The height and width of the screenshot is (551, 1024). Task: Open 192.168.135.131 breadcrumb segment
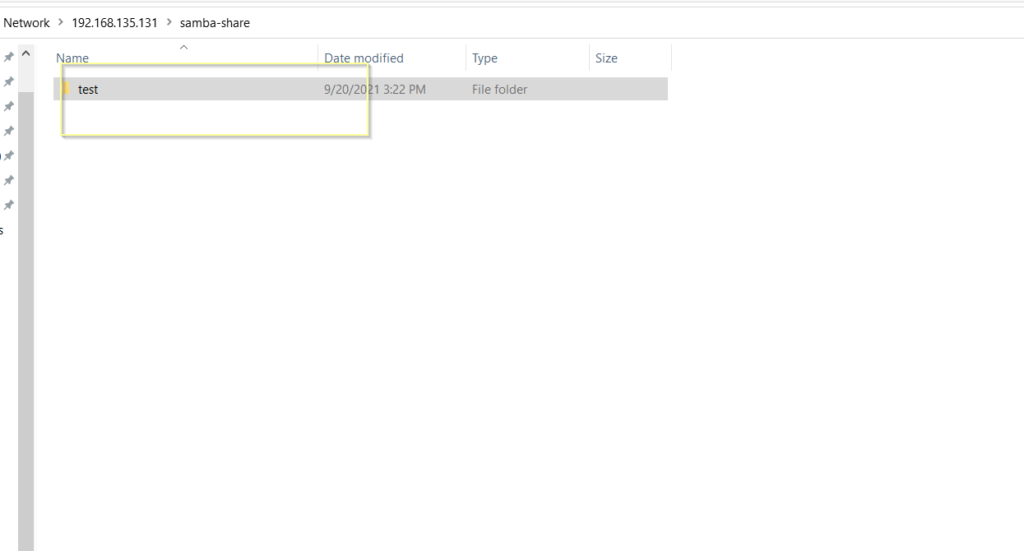coord(114,23)
